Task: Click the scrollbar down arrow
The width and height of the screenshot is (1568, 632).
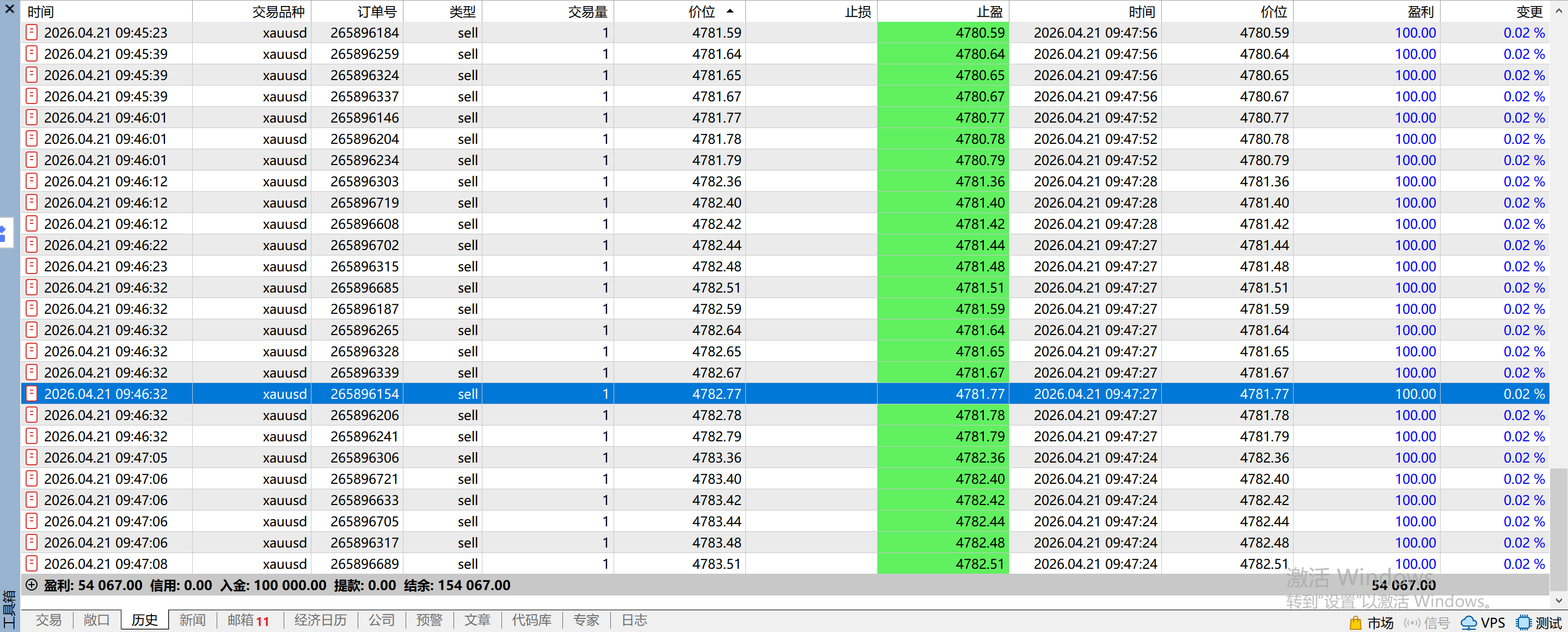Action: [x=1558, y=601]
